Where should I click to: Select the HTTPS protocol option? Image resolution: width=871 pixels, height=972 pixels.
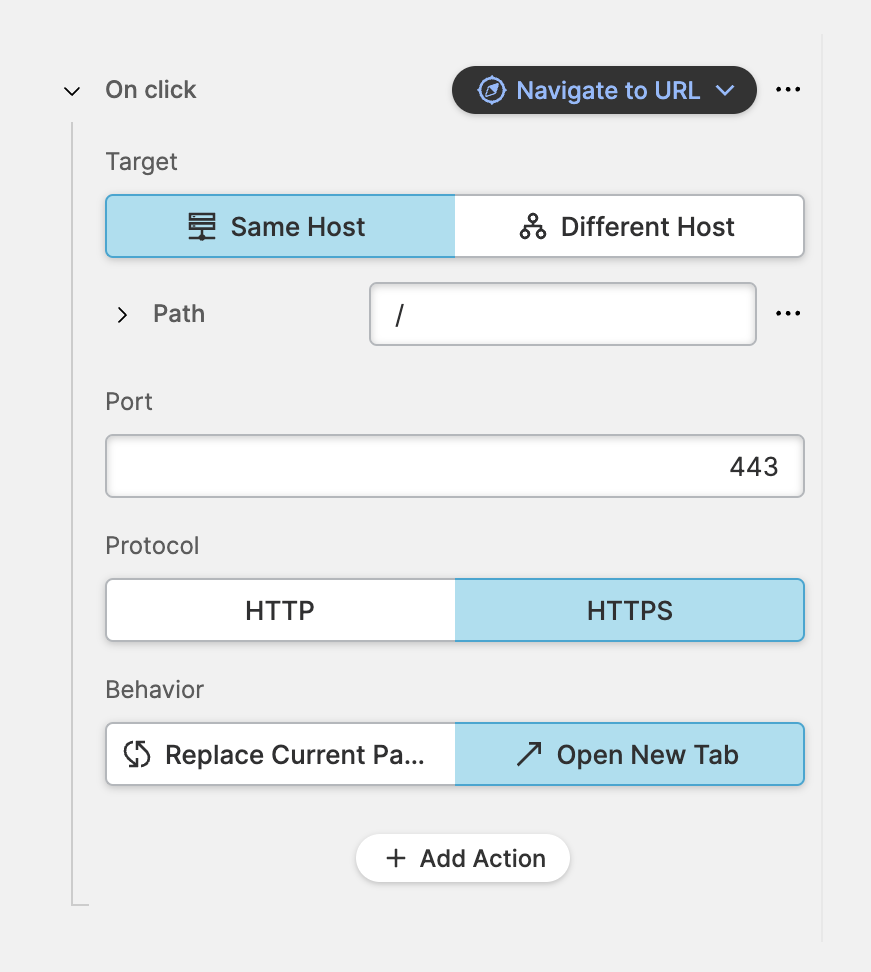tap(629, 610)
